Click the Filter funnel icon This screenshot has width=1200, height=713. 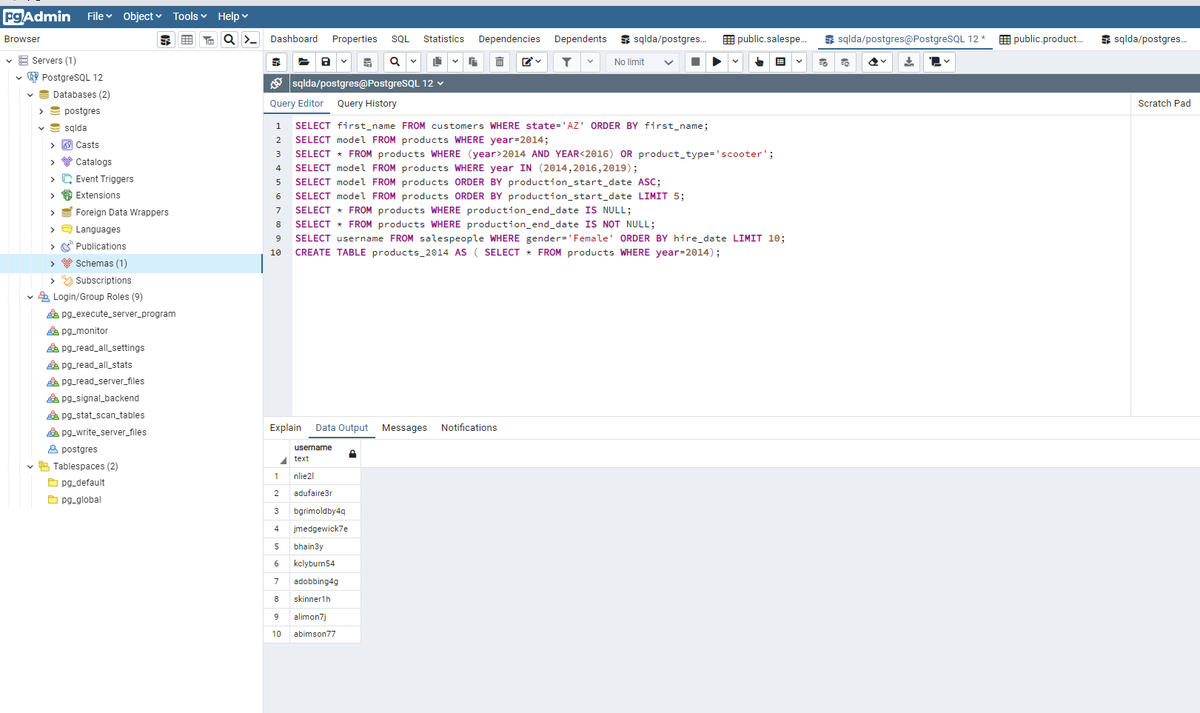pos(566,62)
